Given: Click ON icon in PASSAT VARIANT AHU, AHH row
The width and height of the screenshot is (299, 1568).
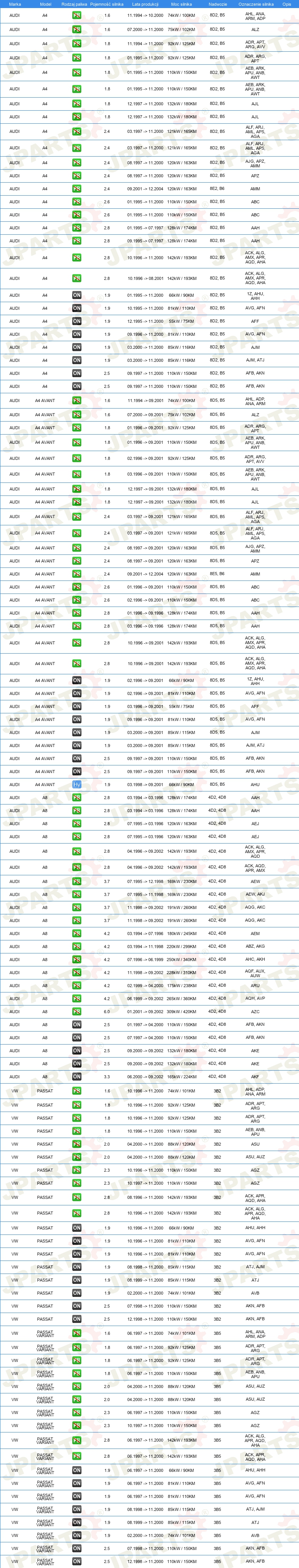Looking at the screenshot, I should 76,1471.
